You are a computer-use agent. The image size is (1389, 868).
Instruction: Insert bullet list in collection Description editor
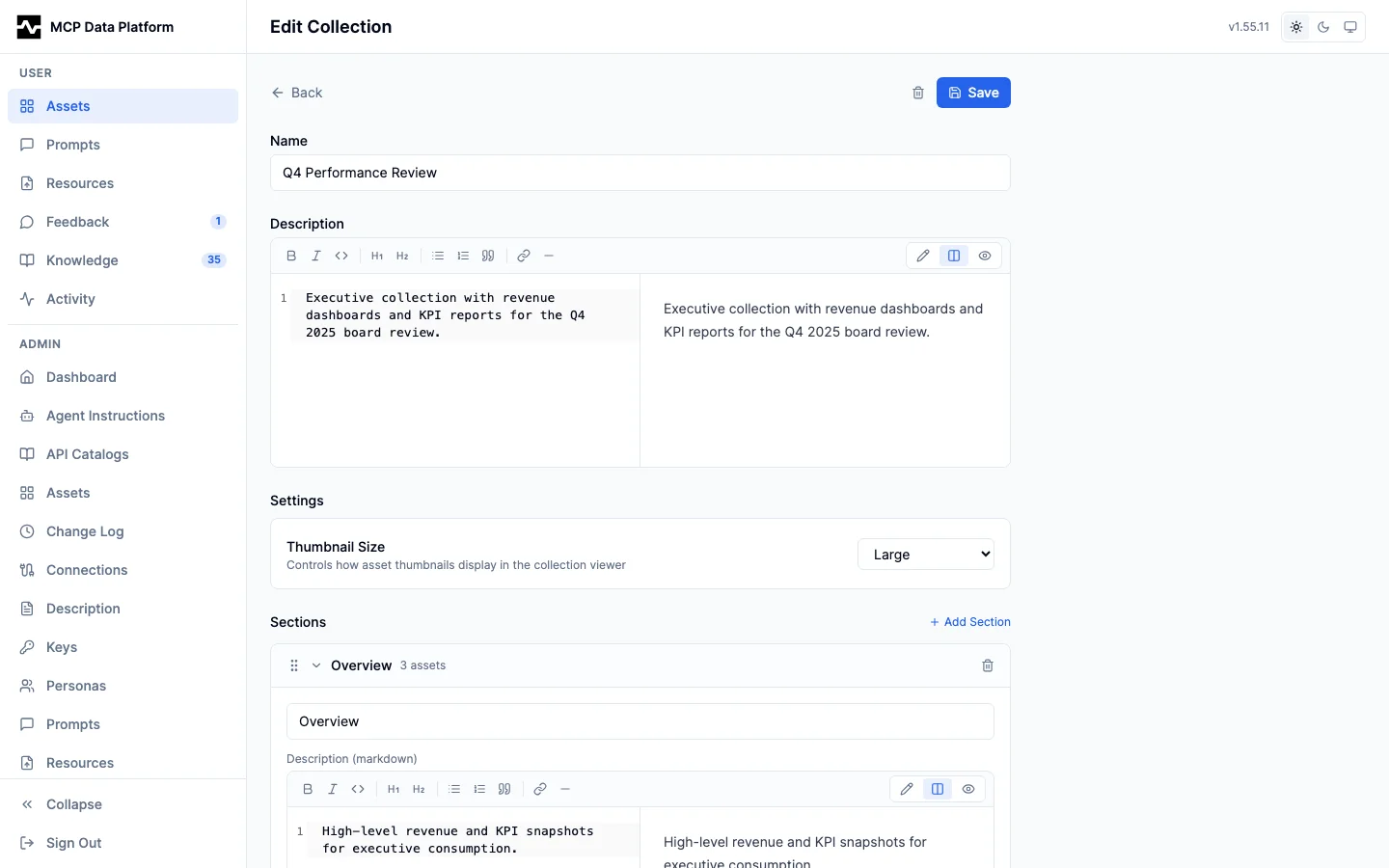click(x=438, y=256)
